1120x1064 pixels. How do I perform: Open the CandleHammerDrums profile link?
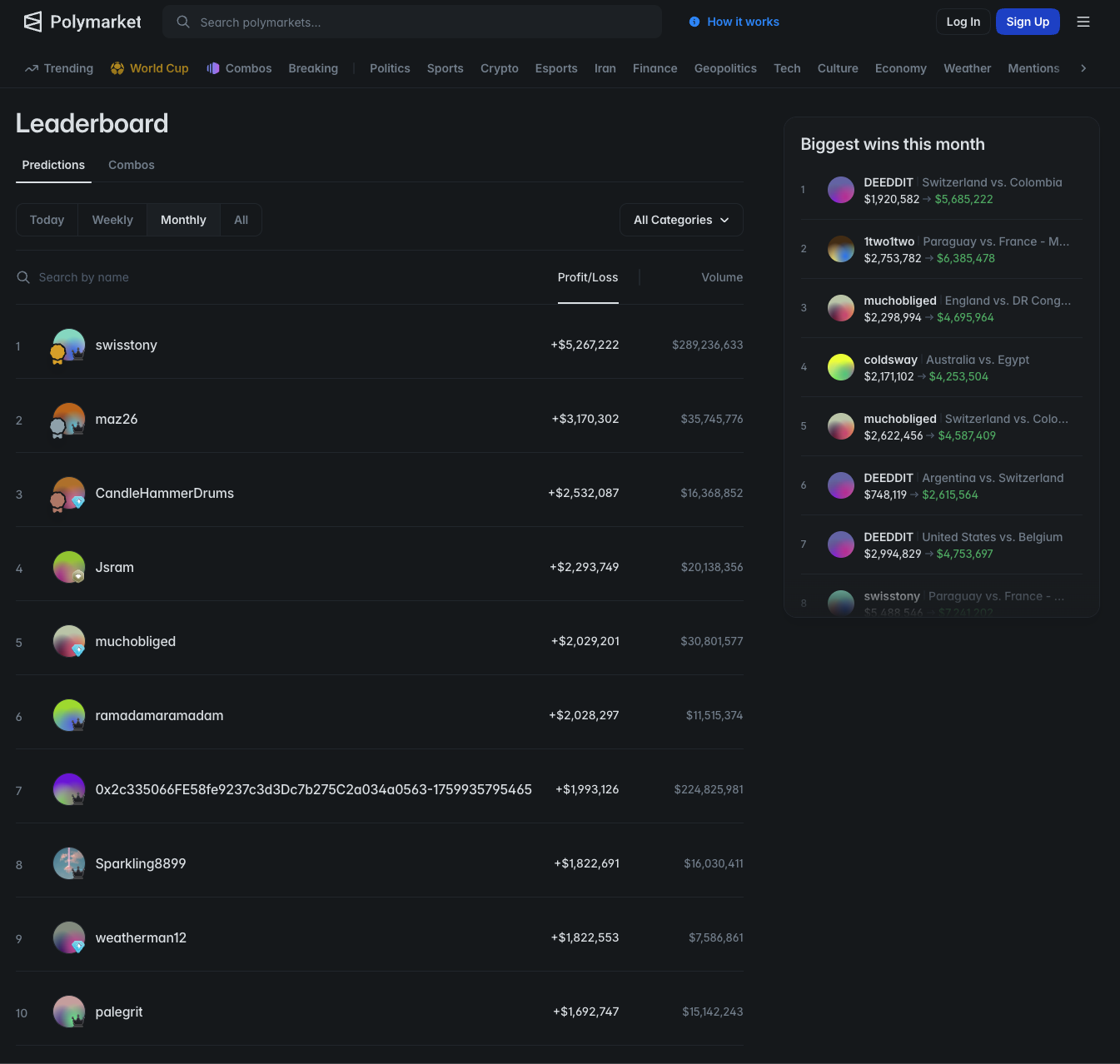pos(165,493)
